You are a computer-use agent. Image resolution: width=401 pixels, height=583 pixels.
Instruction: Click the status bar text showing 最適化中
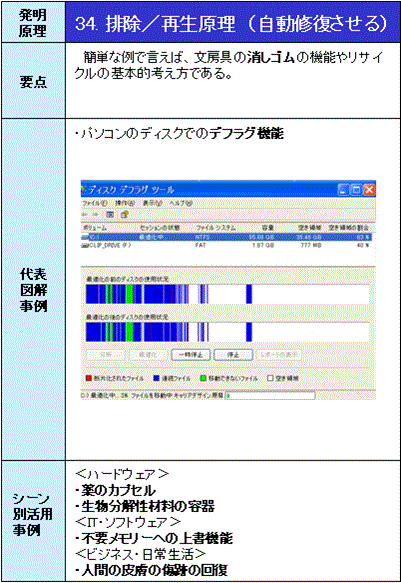pyautogui.click(x=152, y=396)
